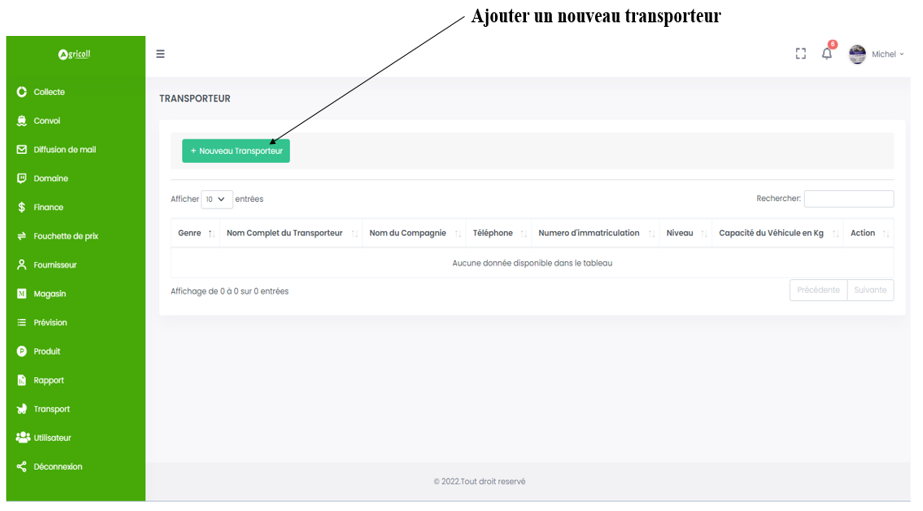Open the notifications bell
Image resolution: width=923 pixels, height=511 pixels.
[827, 54]
